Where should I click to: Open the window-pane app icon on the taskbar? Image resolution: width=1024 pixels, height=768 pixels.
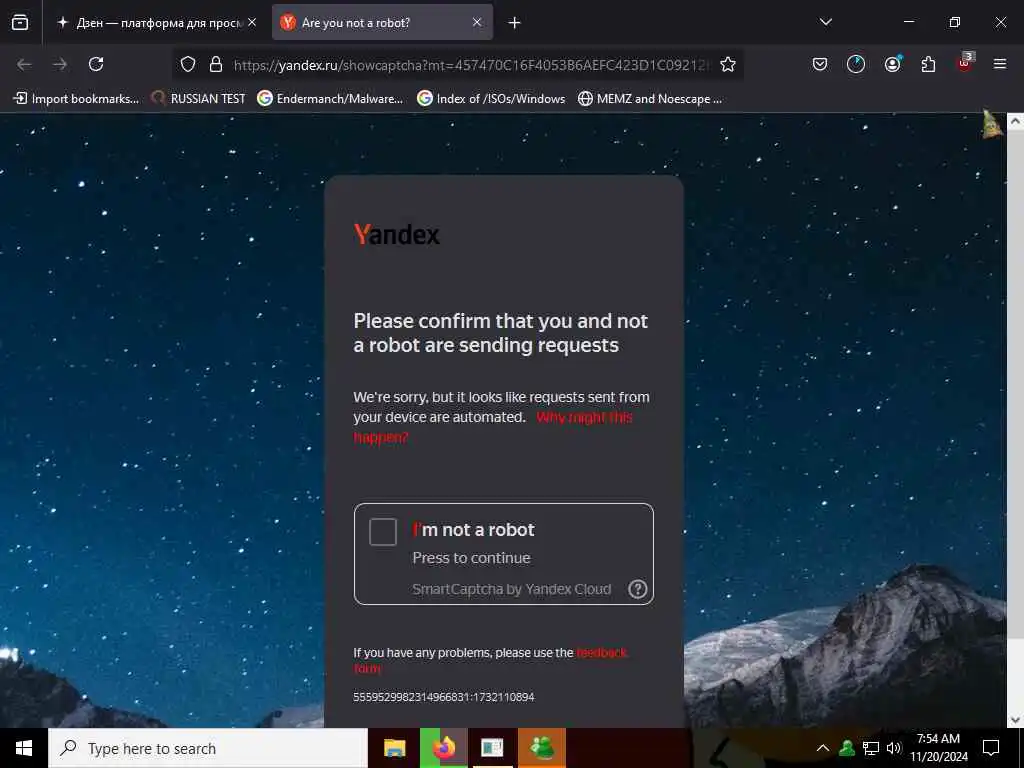pyautogui.click(x=492, y=748)
